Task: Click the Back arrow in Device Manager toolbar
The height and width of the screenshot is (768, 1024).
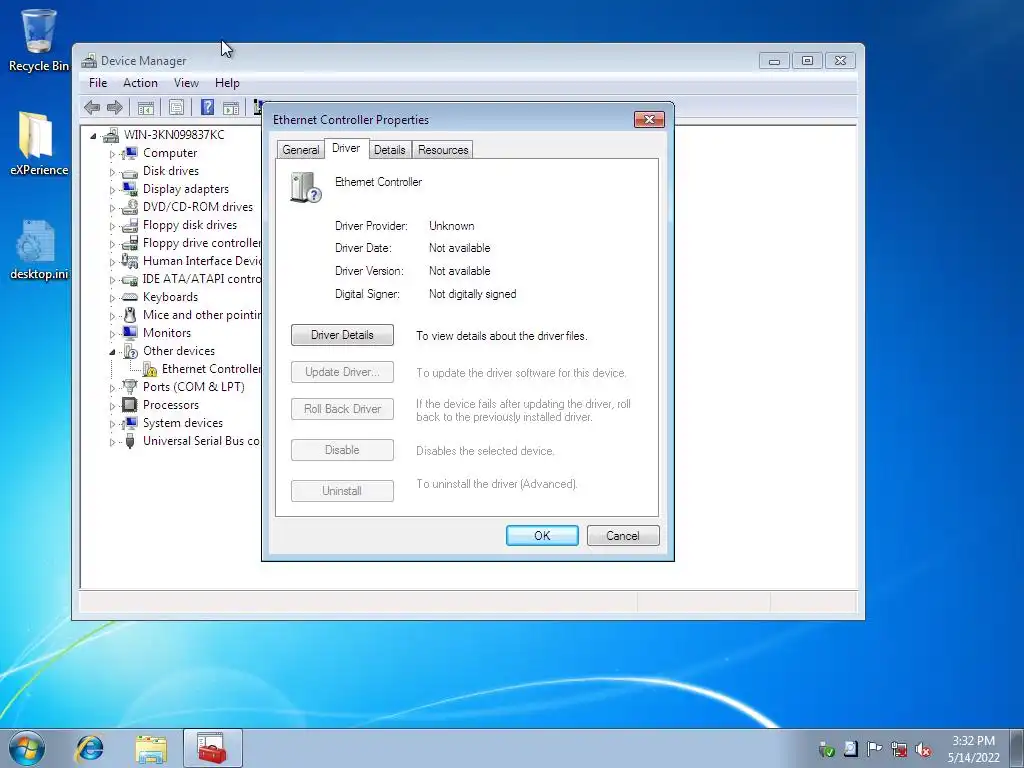Action: tap(92, 107)
